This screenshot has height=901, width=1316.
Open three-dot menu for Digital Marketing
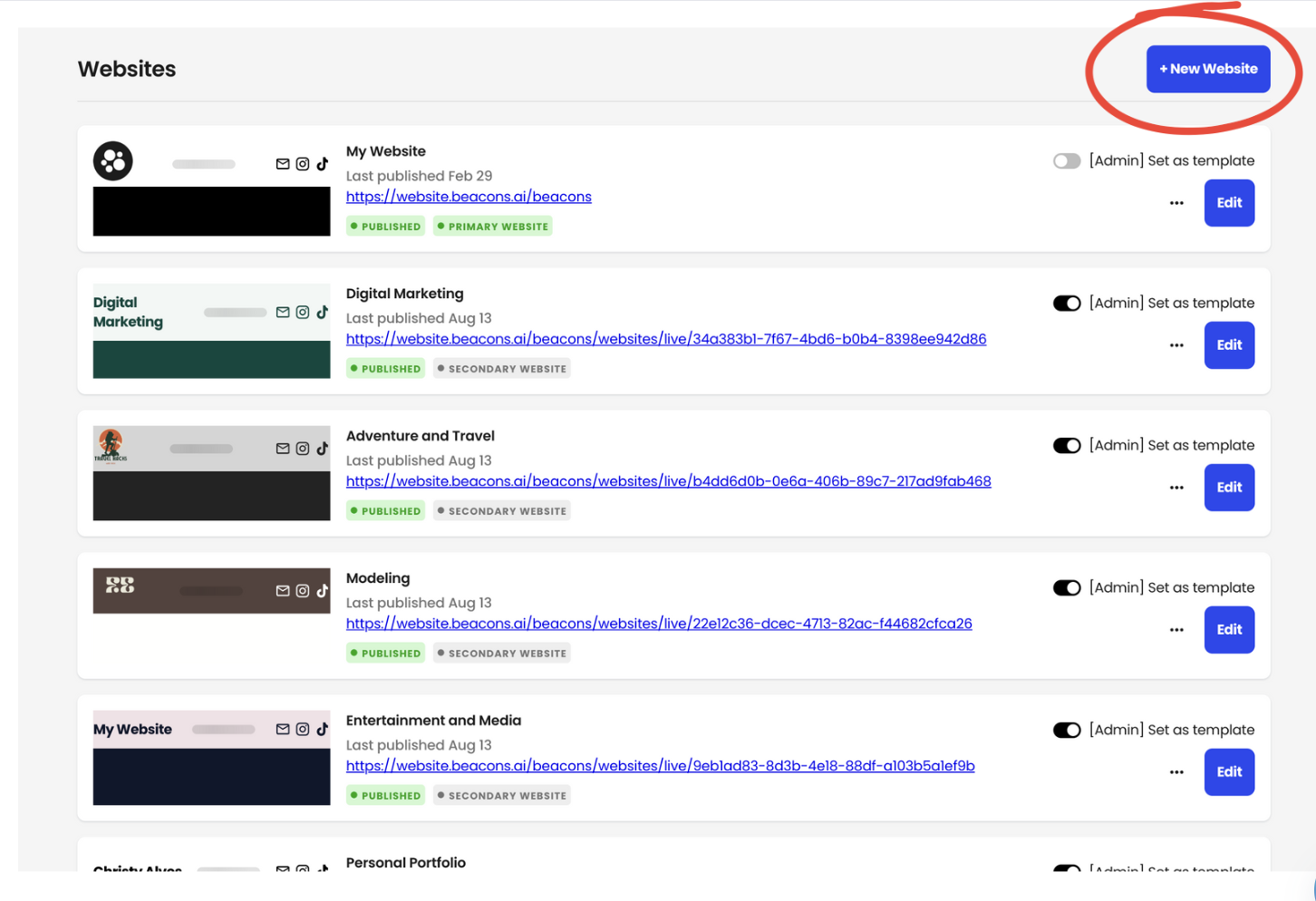click(1176, 345)
